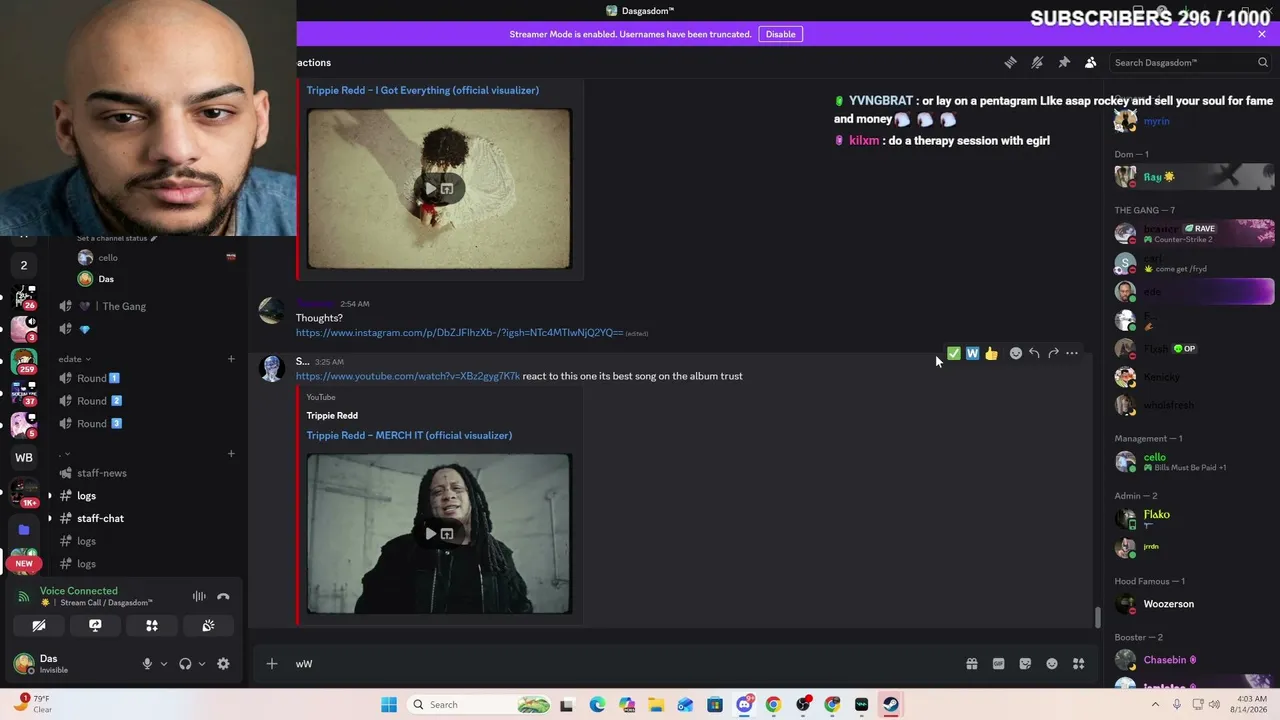The image size is (1280, 720).
Task: Click the taskbar Search box
Action: point(482,704)
